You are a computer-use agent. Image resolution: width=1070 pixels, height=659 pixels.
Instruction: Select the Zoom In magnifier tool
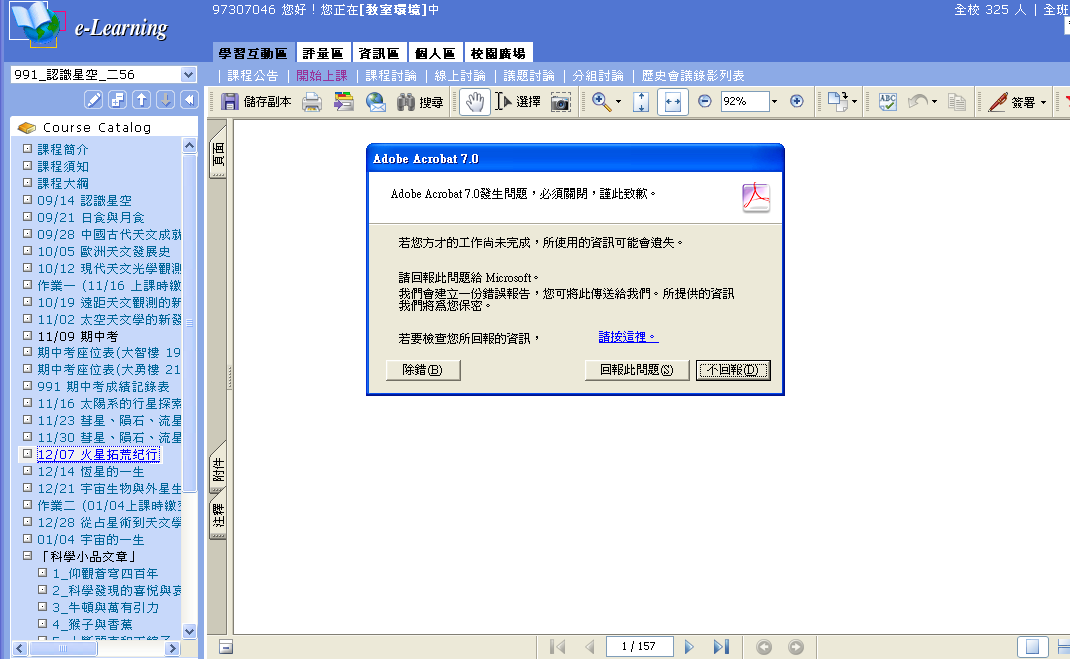pos(601,102)
